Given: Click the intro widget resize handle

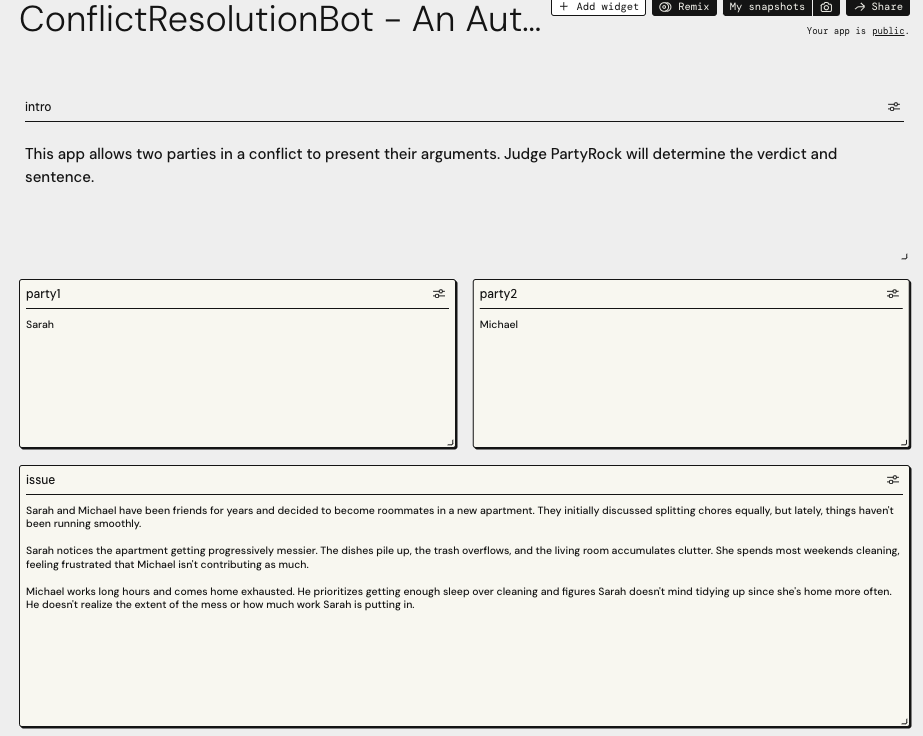Looking at the screenshot, I should click(905, 257).
